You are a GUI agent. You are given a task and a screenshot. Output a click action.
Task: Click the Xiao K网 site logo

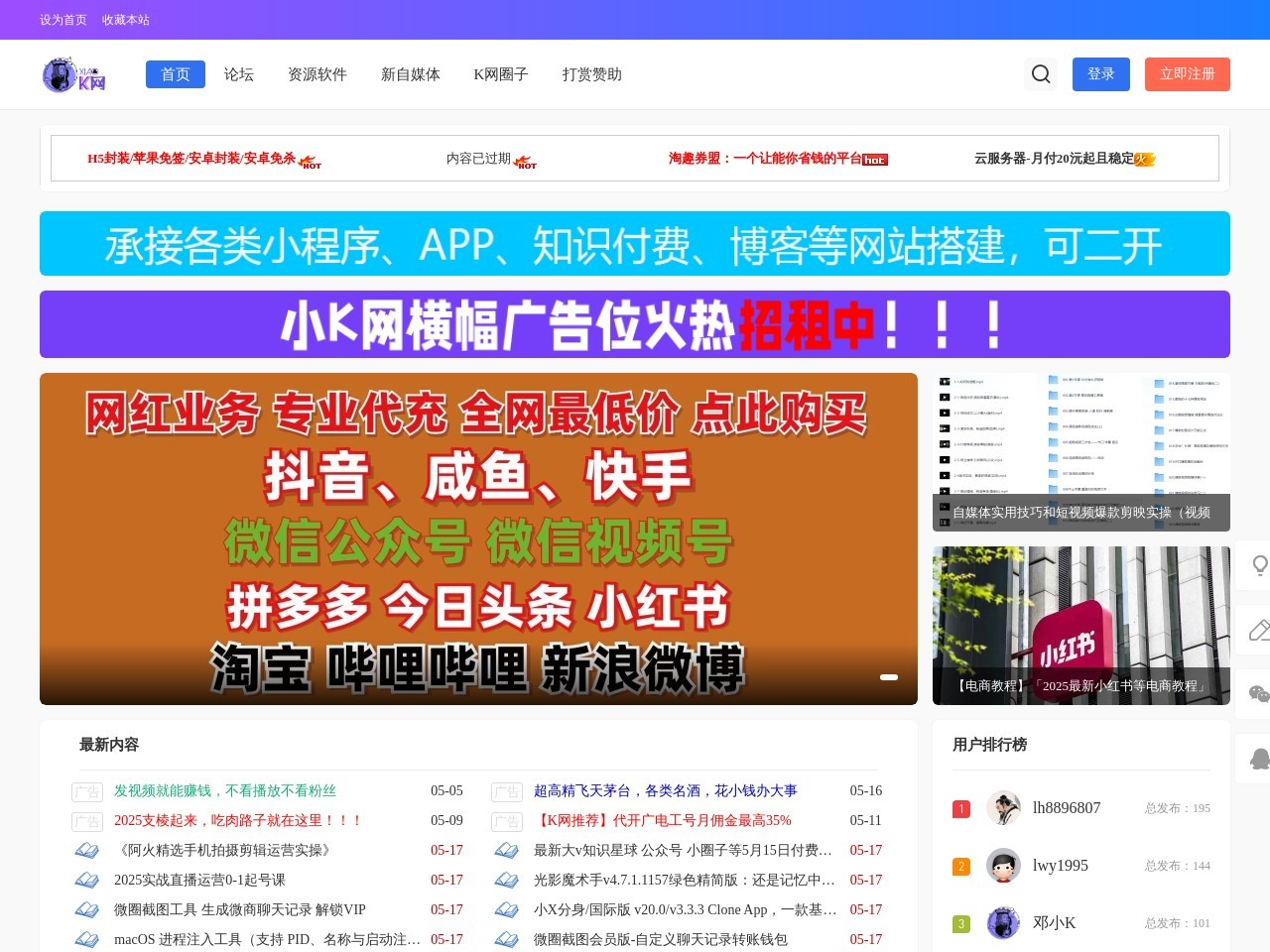tap(74, 74)
